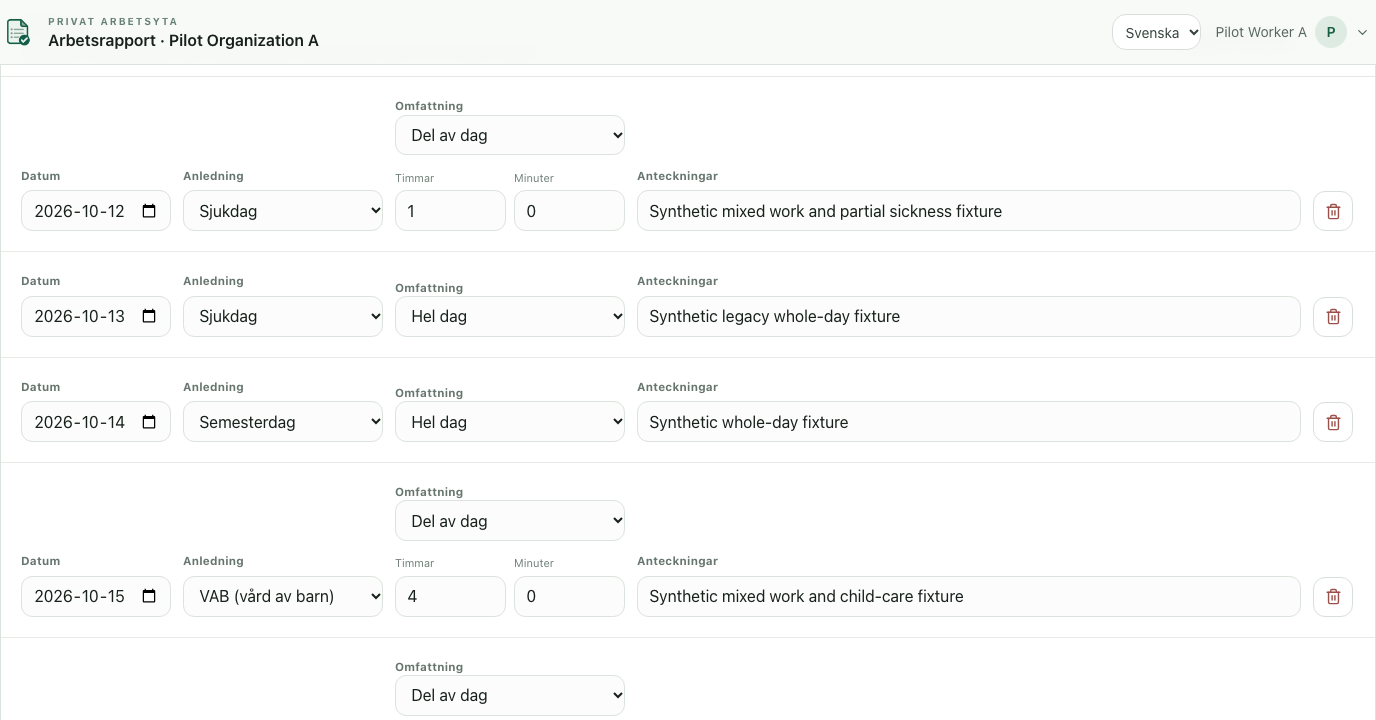Open Omfattning dropdown above the 2026-10-12 row
The image size is (1376, 720).
point(510,135)
